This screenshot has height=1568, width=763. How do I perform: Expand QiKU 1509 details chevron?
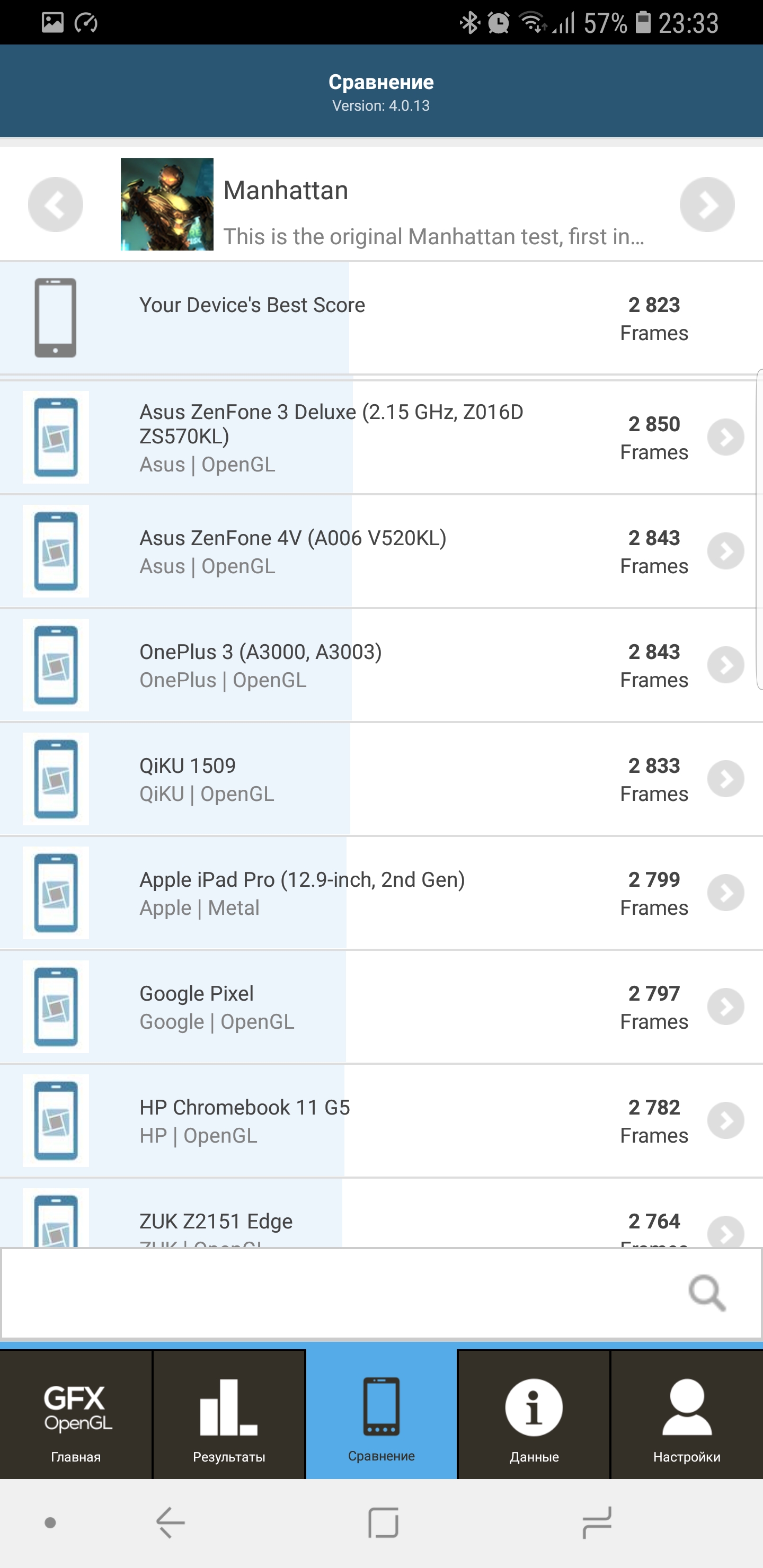[x=725, y=779]
